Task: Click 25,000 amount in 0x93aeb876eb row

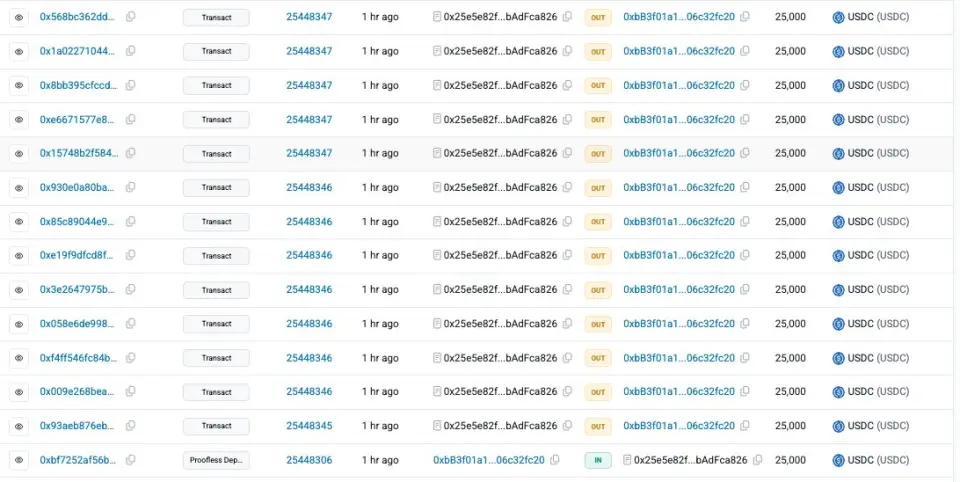Action: [790, 426]
